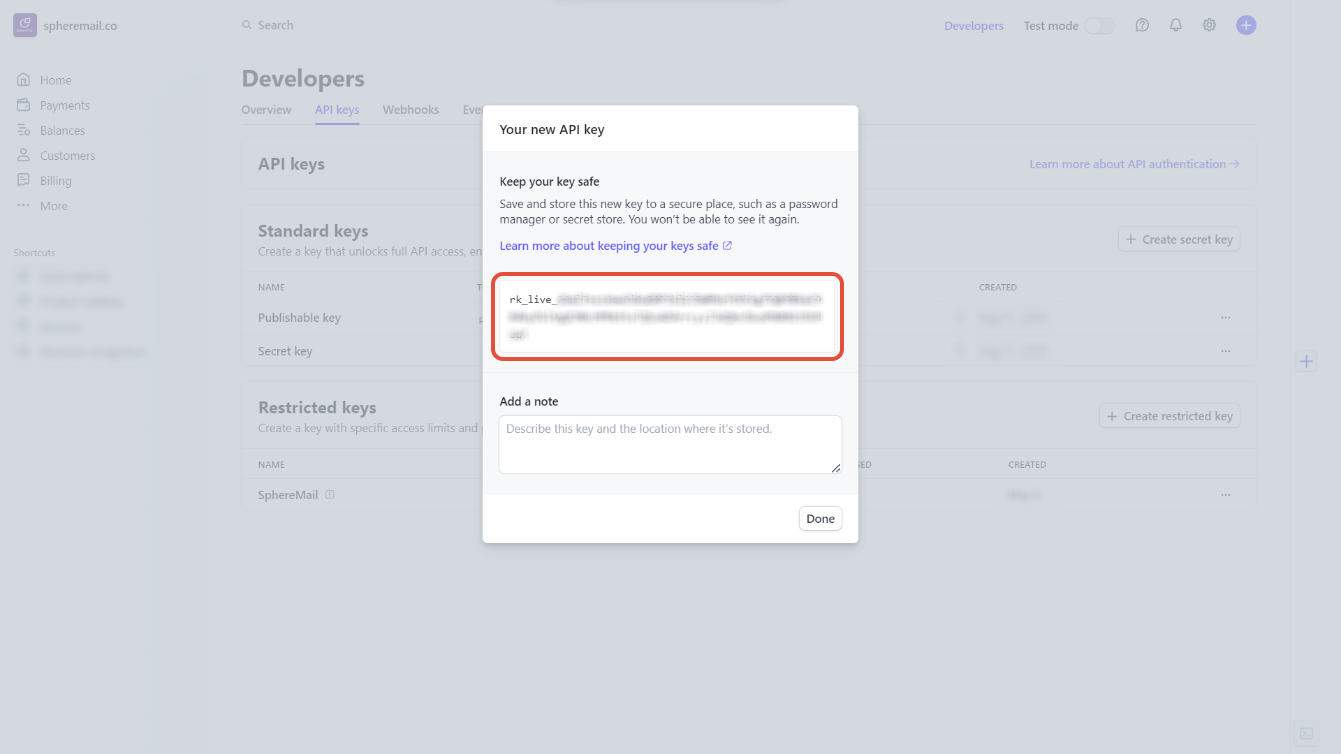
Task: Open Billing in the sidebar
Action: click(56, 180)
